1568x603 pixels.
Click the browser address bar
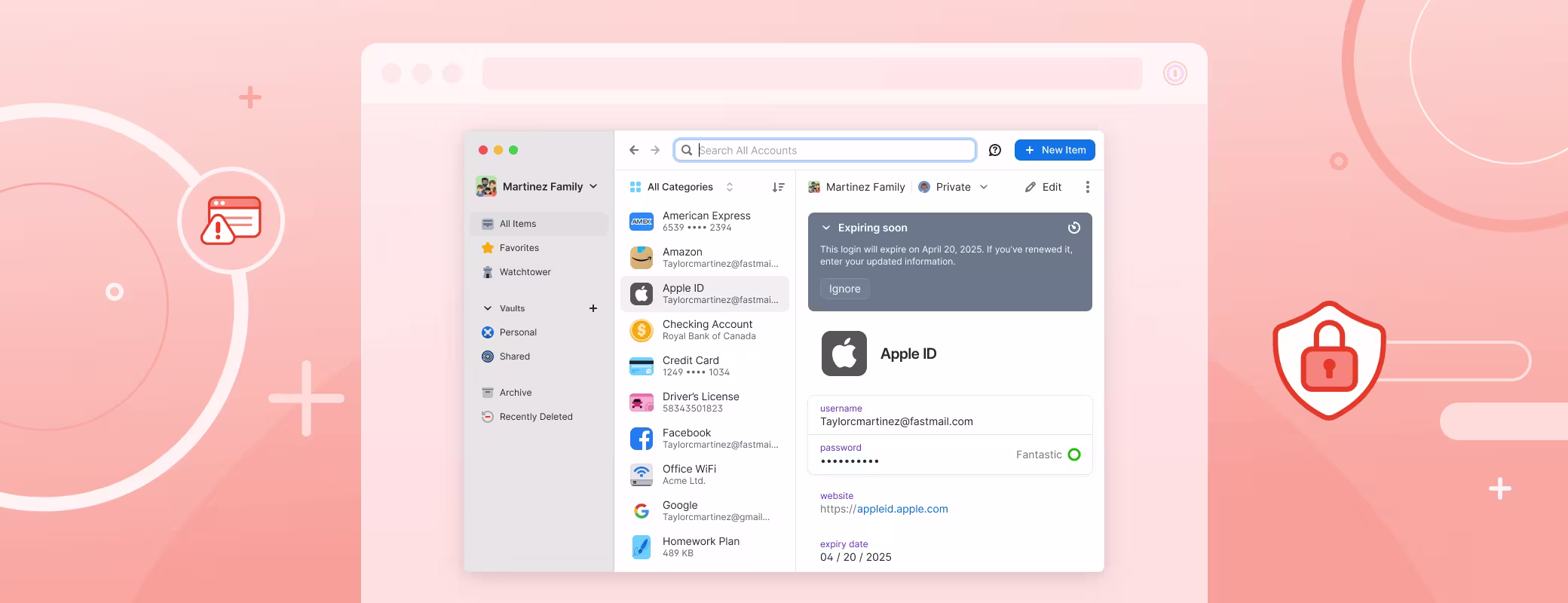coord(813,73)
